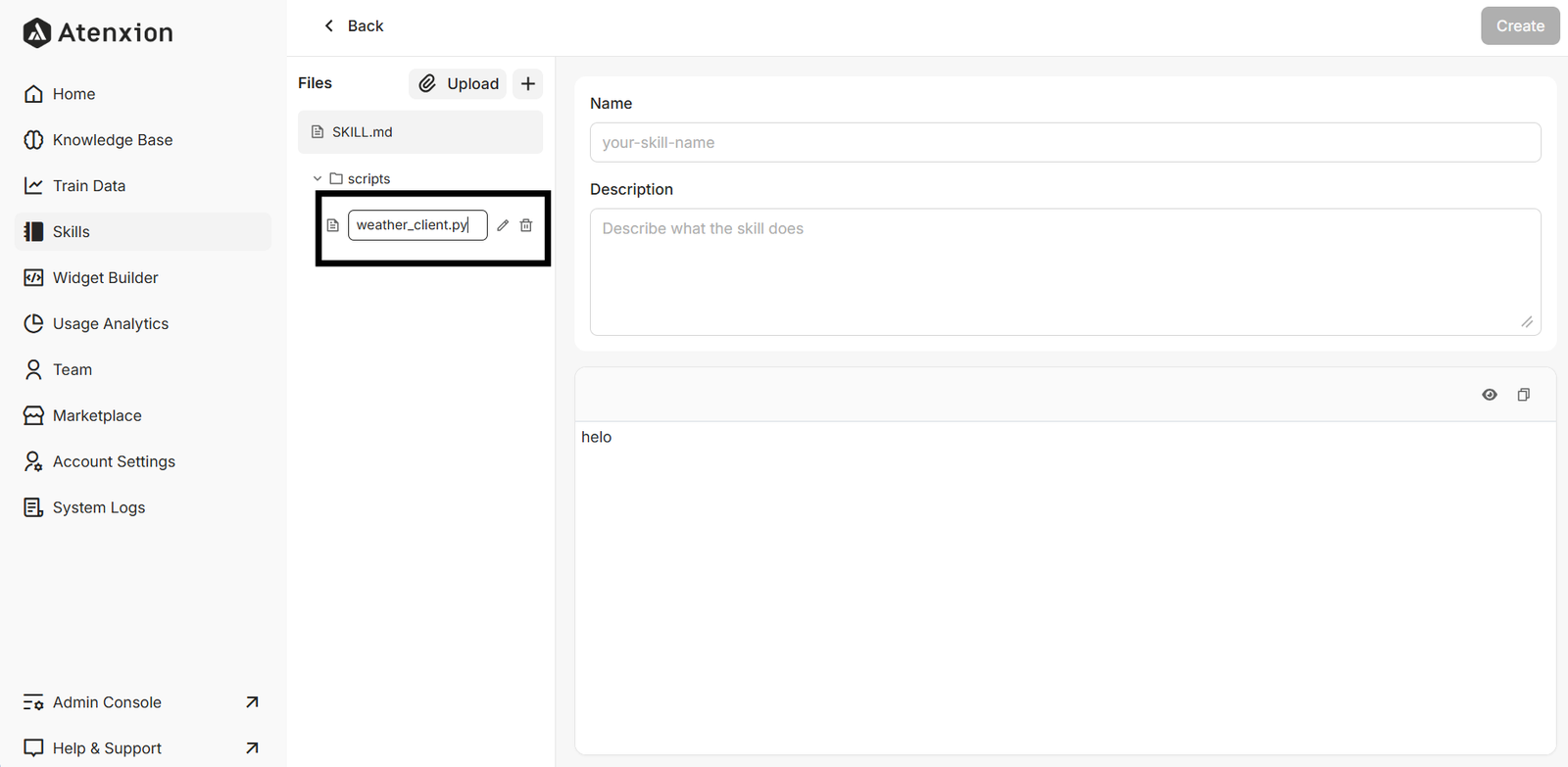Screen dimensions: 1568x767
Task: Click the Files heading
Action: coord(316,83)
